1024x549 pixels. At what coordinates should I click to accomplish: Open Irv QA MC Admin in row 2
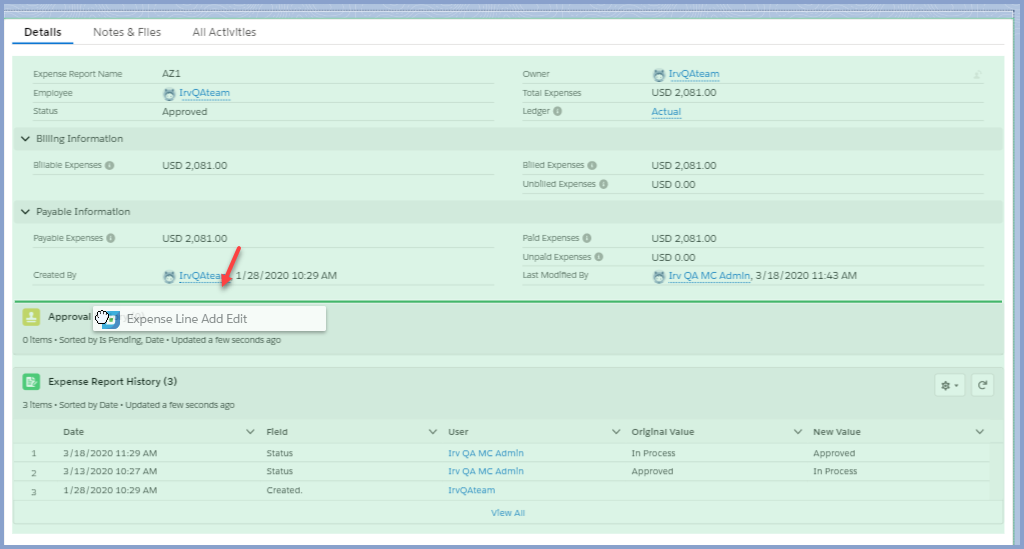486,471
